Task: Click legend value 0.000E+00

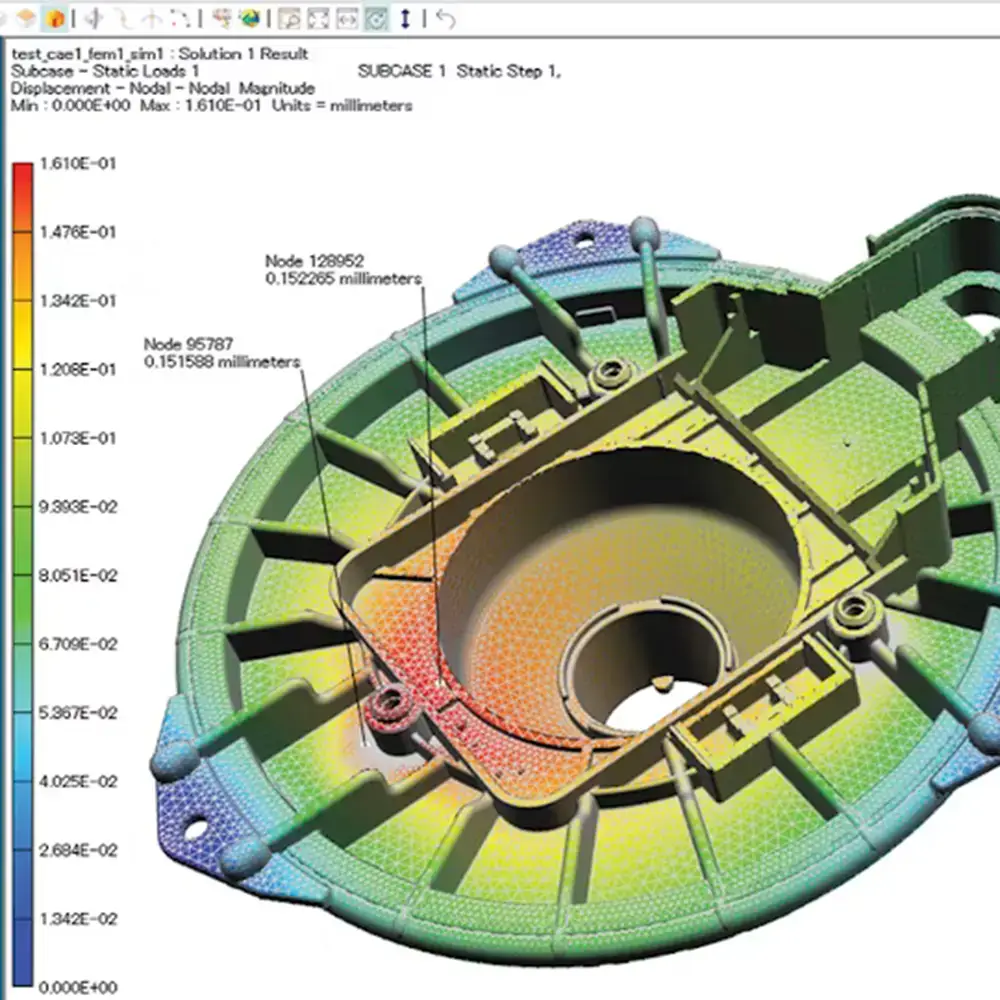Action: [78, 988]
